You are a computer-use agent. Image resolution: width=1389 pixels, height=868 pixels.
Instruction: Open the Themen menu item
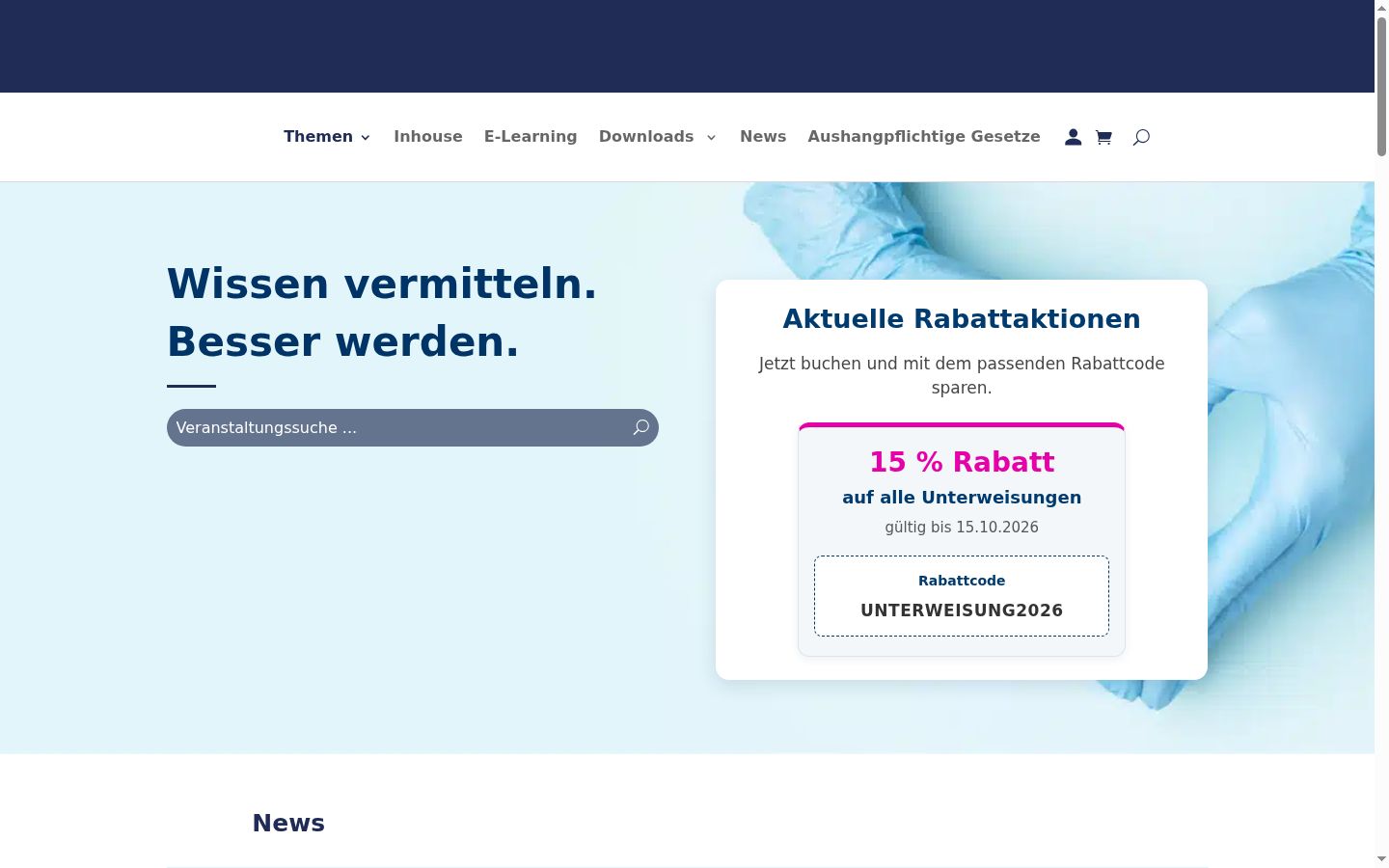pyautogui.click(x=318, y=137)
